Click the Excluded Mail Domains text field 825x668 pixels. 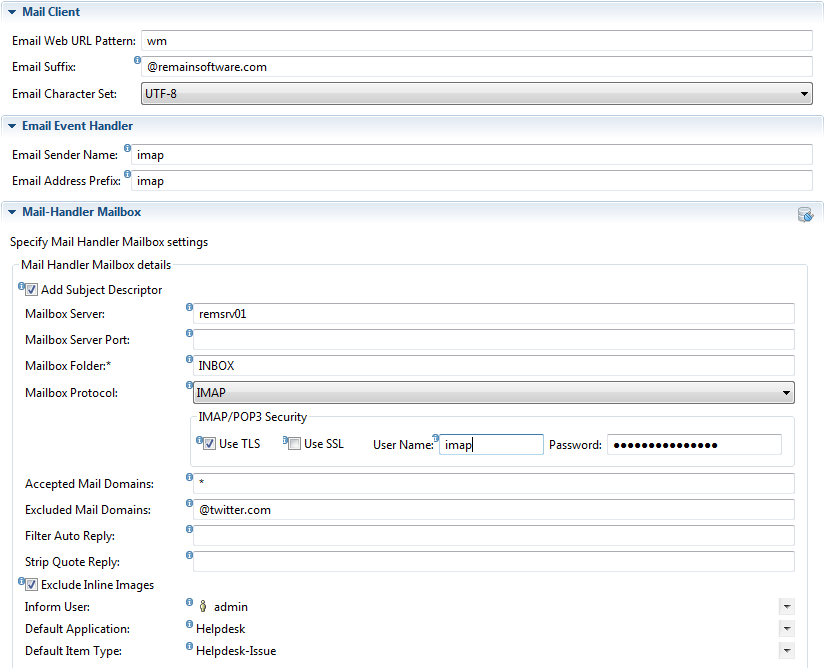coord(495,510)
